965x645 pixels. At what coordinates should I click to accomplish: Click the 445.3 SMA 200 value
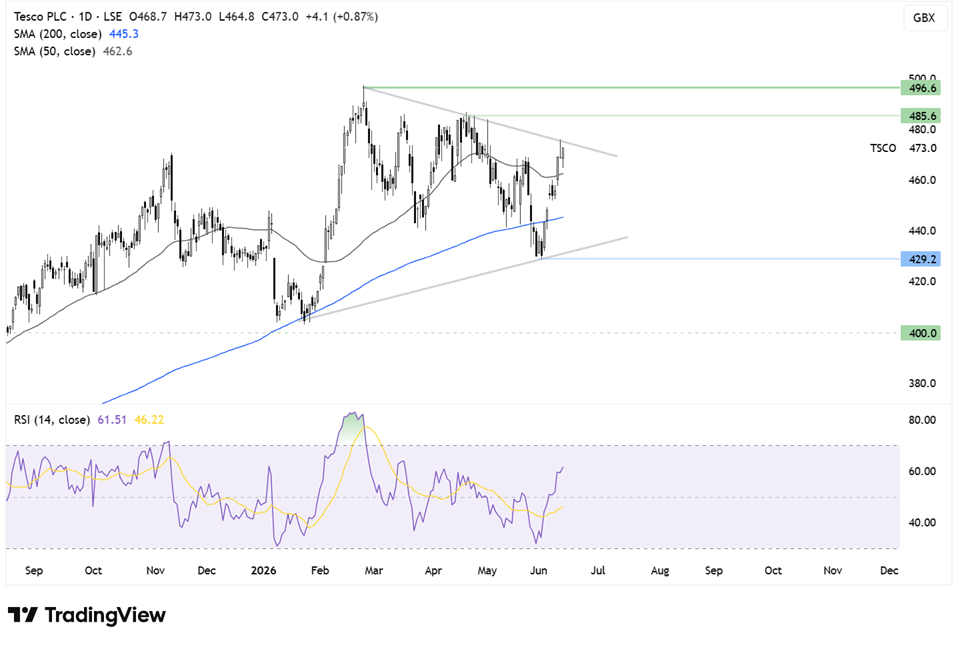[124, 34]
